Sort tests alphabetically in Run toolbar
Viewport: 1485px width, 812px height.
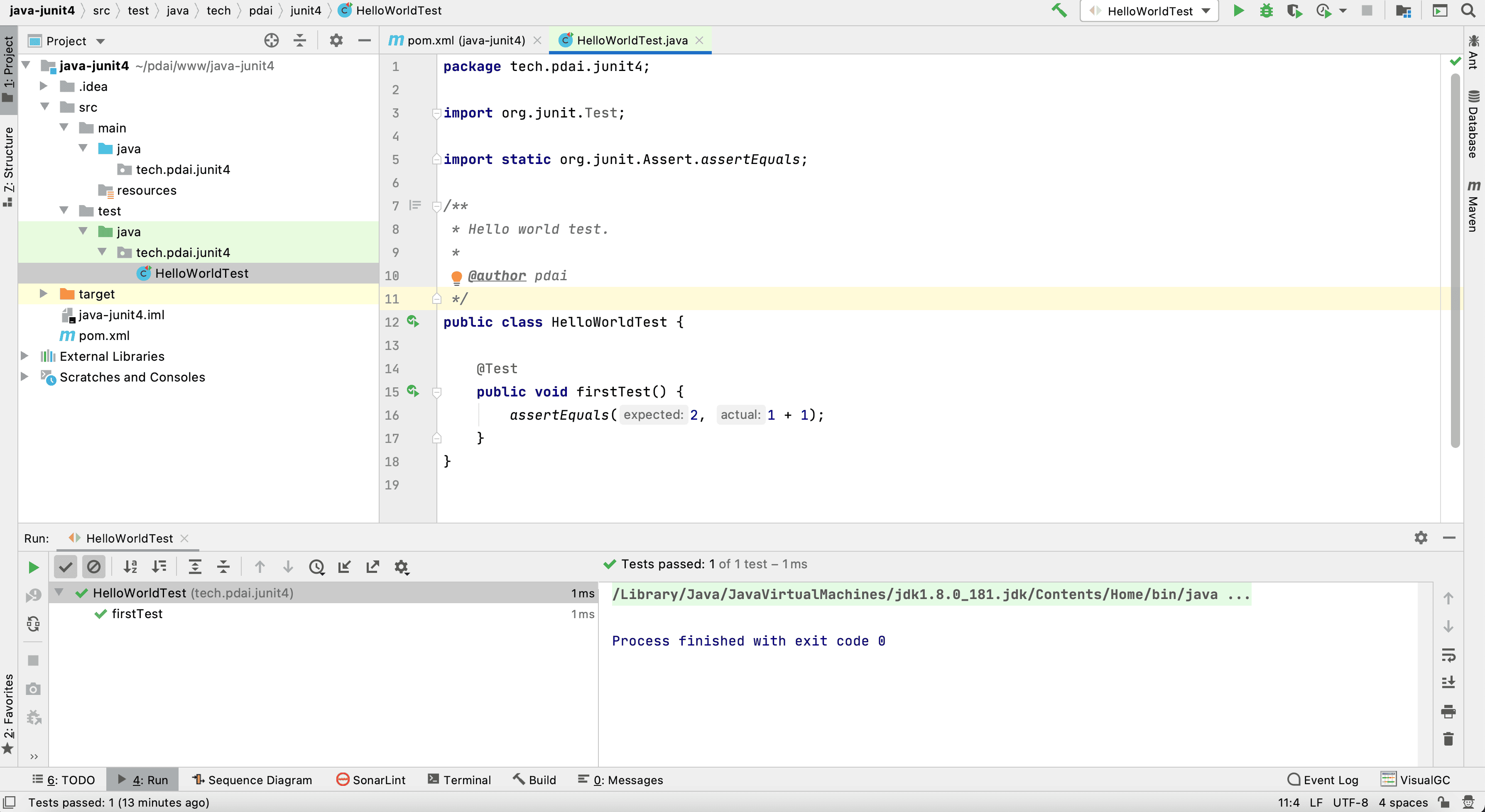pyautogui.click(x=130, y=567)
